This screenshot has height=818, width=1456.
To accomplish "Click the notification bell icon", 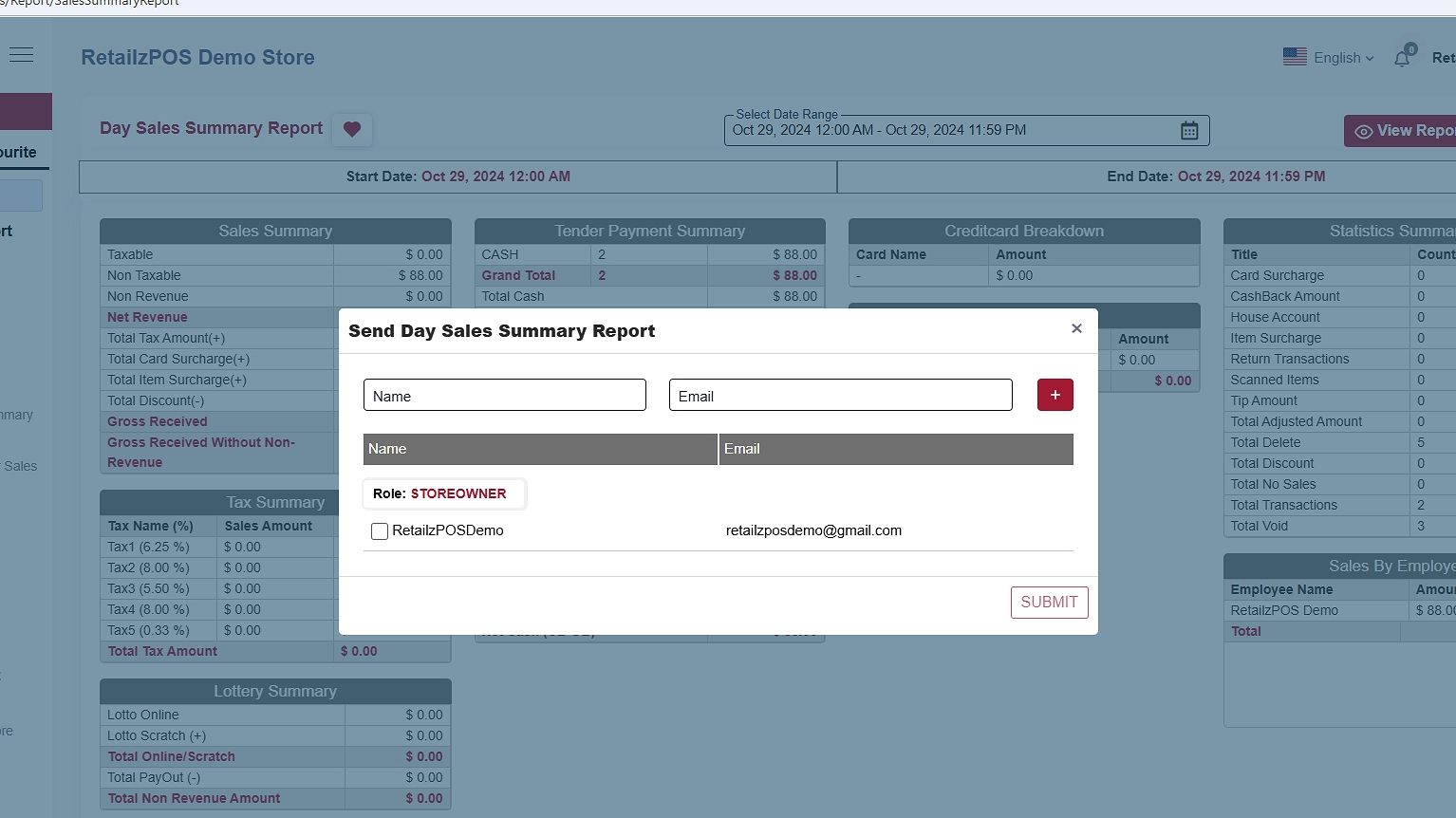I will [1402, 58].
